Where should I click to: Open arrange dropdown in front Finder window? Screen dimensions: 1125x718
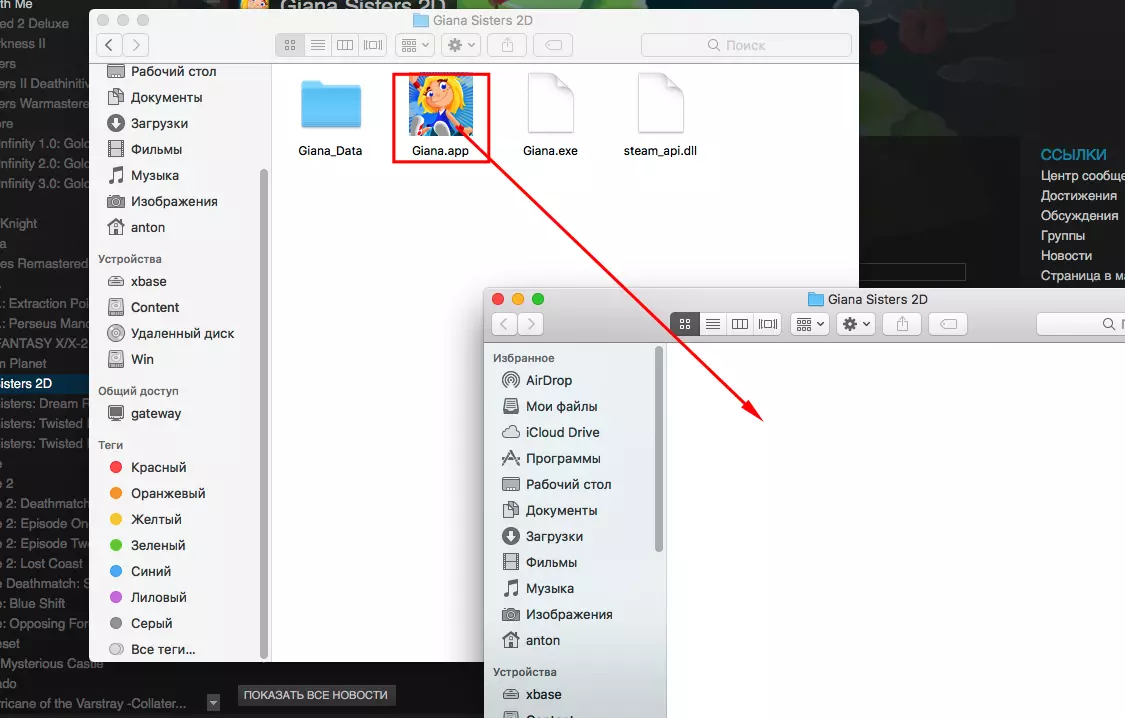(810, 324)
